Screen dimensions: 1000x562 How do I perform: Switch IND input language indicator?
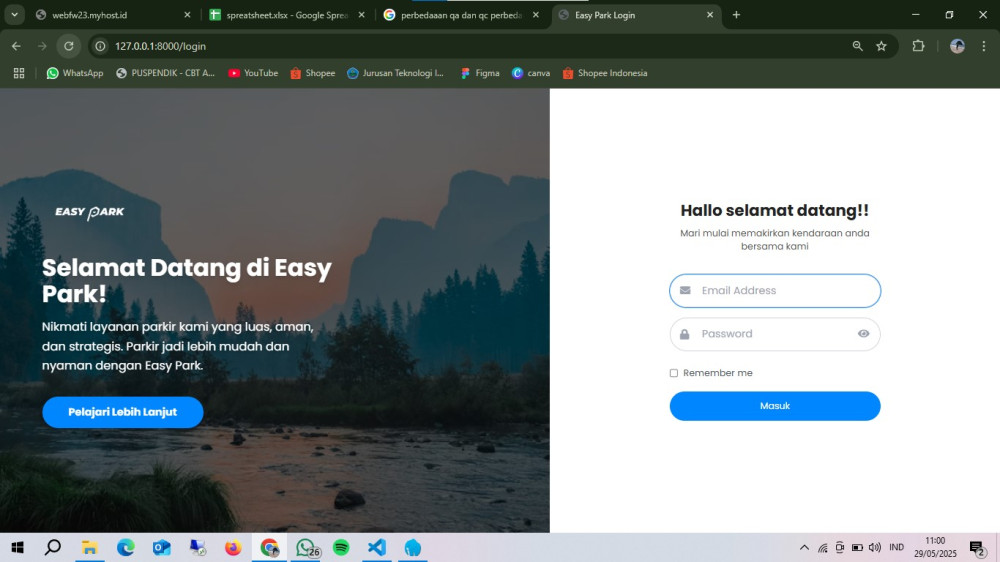(x=896, y=547)
